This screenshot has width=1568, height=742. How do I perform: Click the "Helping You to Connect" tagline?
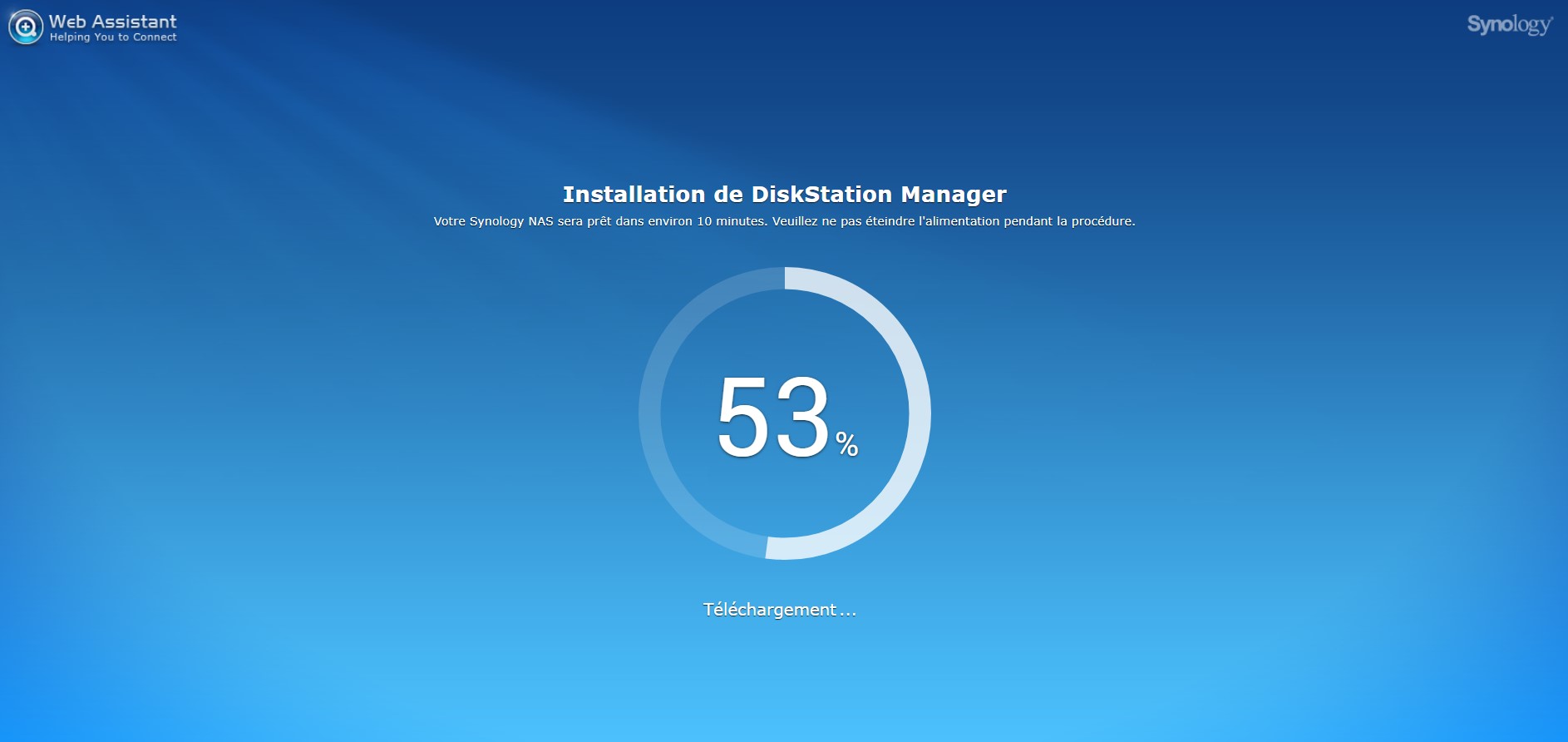[113, 37]
